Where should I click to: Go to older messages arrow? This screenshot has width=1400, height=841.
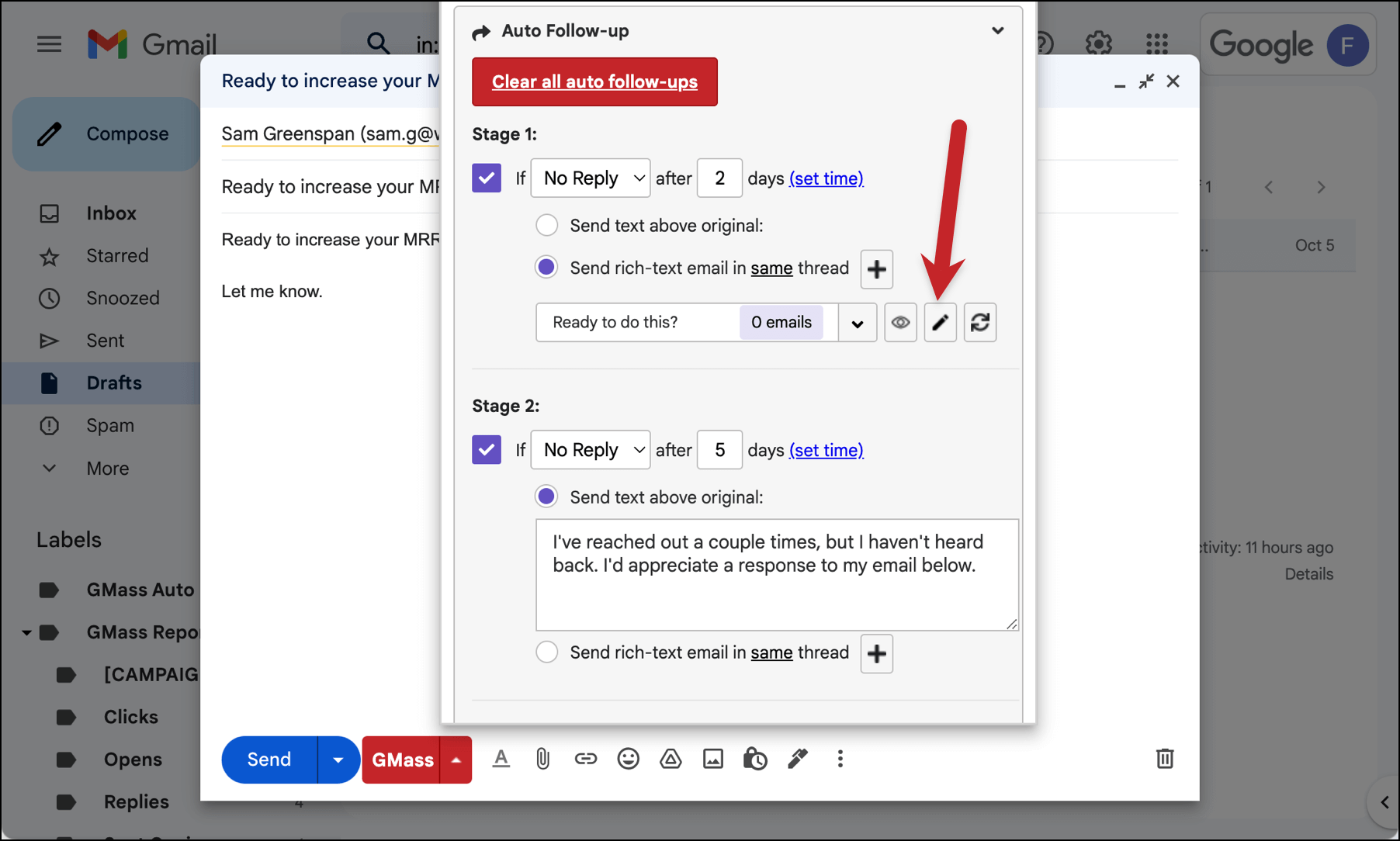(1321, 187)
